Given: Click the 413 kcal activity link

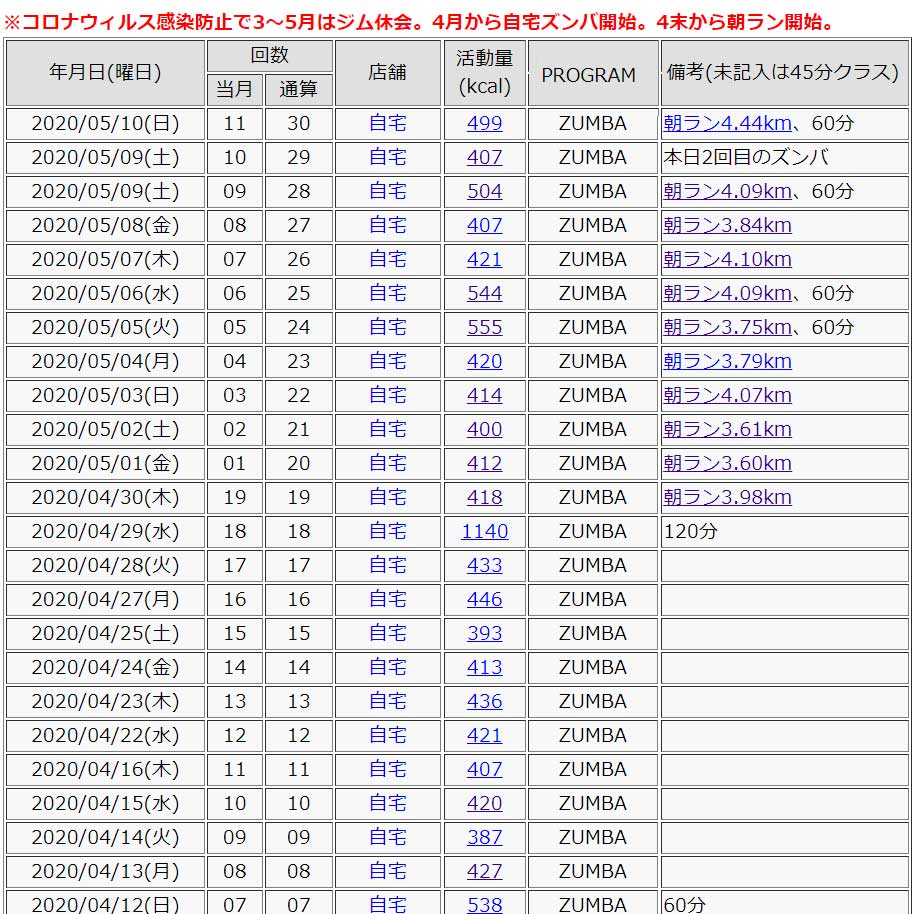Looking at the screenshot, I should (484, 667).
